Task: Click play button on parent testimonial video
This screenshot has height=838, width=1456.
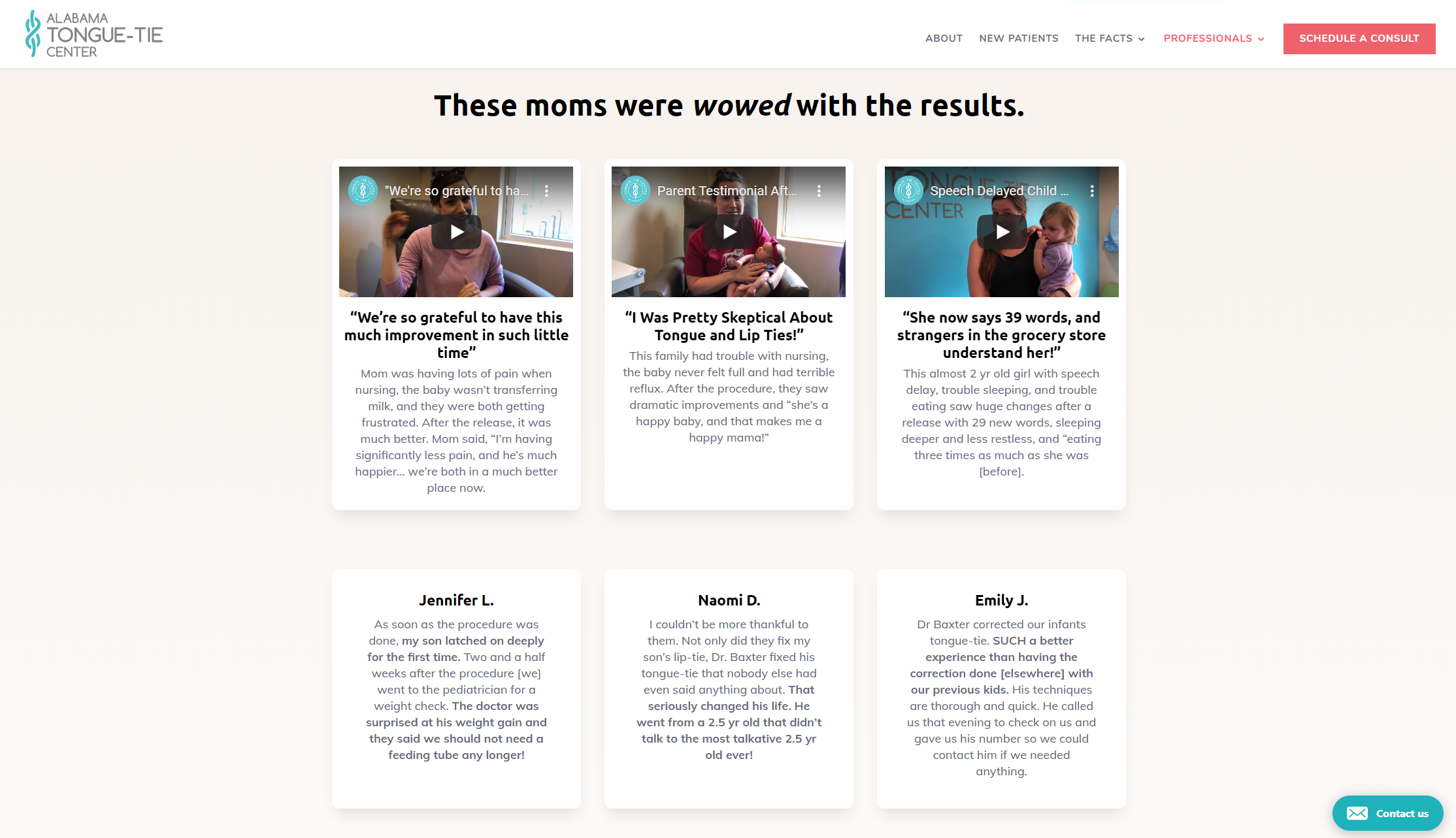Action: [x=727, y=232]
